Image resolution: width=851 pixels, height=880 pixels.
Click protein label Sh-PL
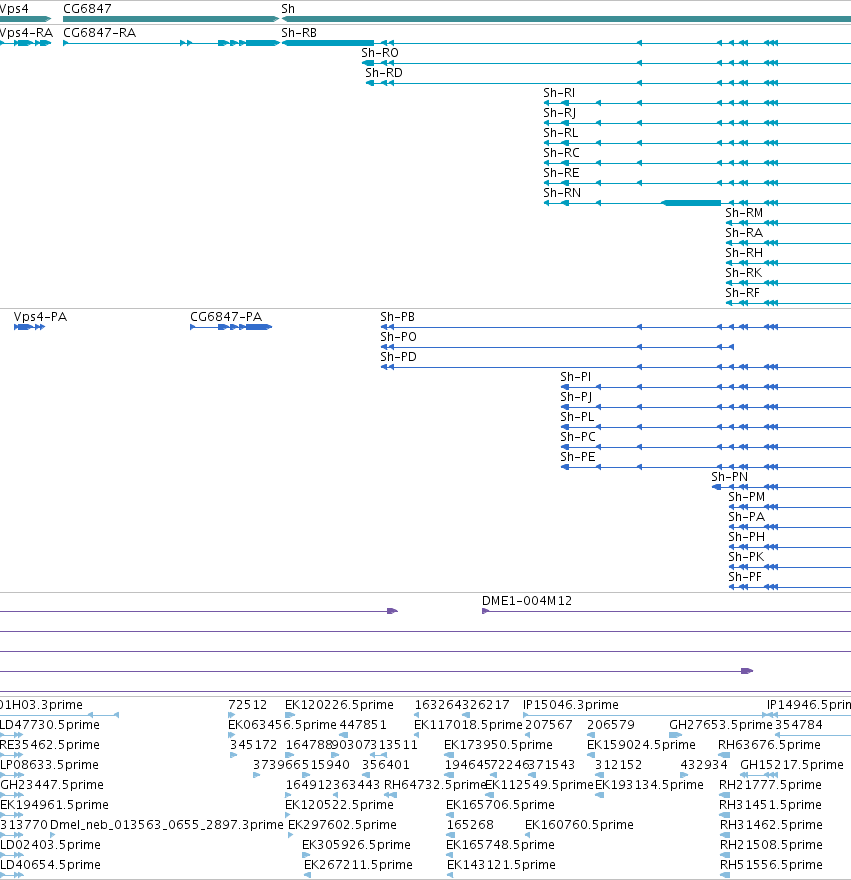click(577, 417)
